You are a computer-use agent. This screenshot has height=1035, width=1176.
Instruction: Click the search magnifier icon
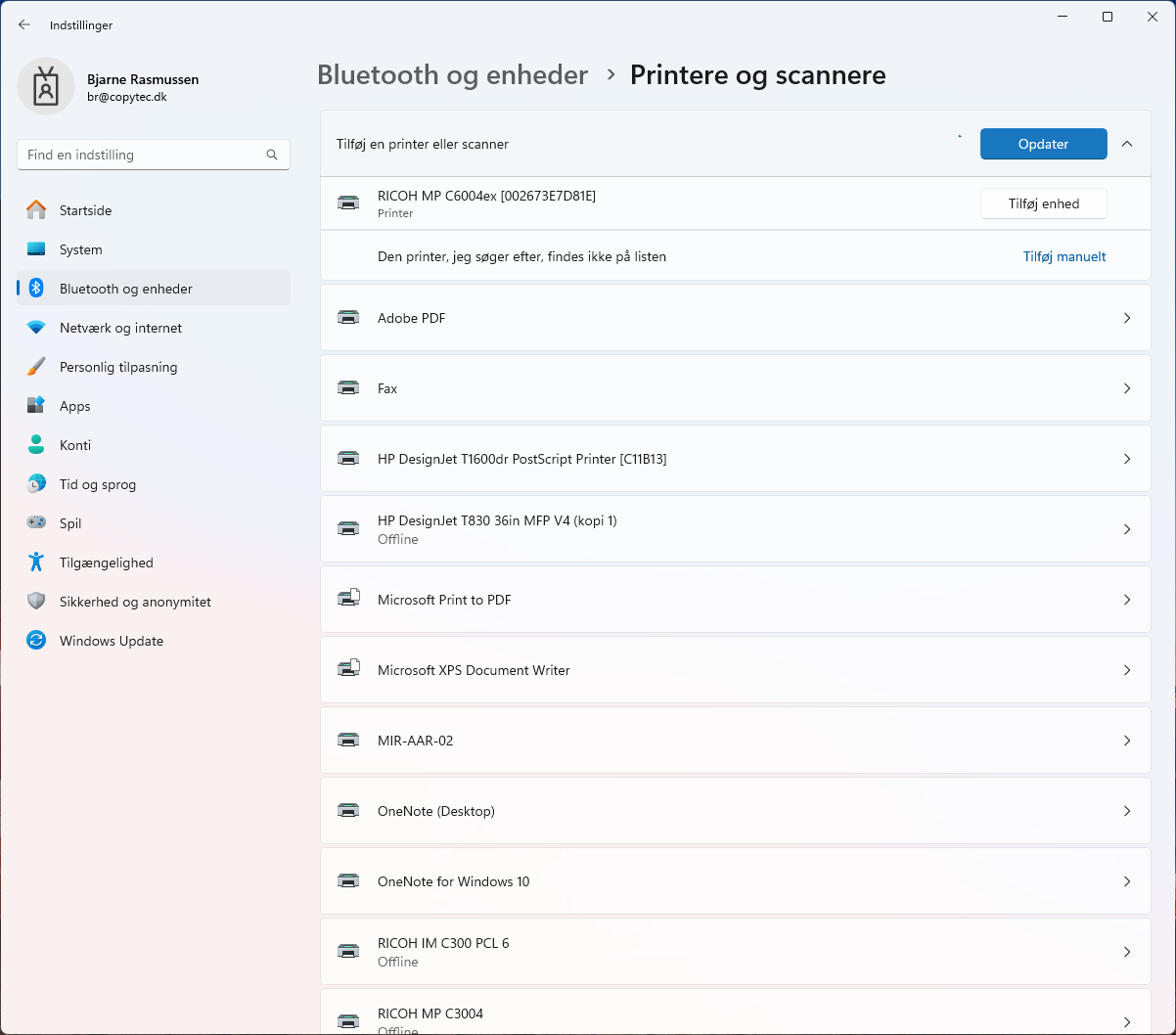[x=272, y=155]
